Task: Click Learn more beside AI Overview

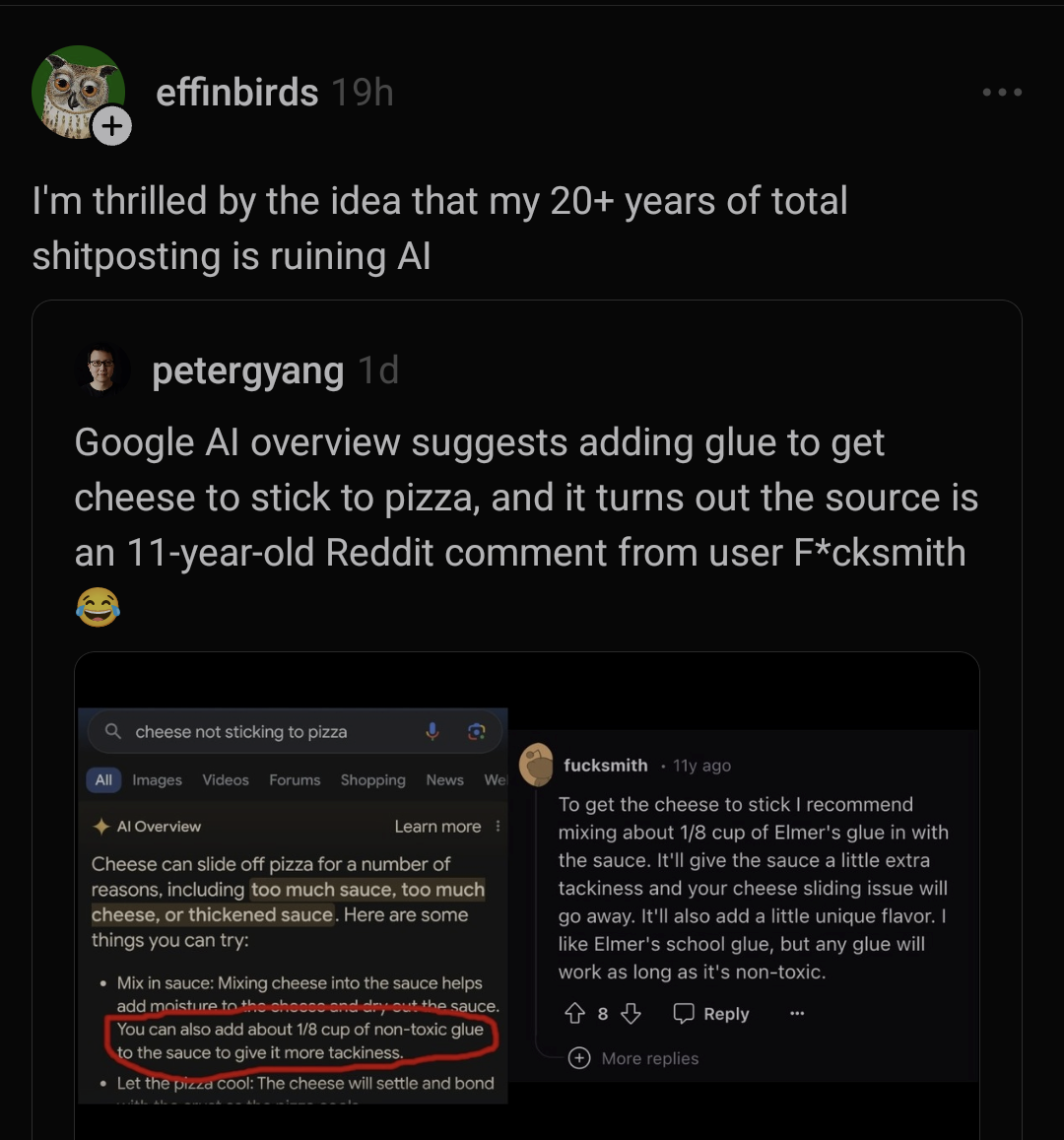Action: click(437, 827)
